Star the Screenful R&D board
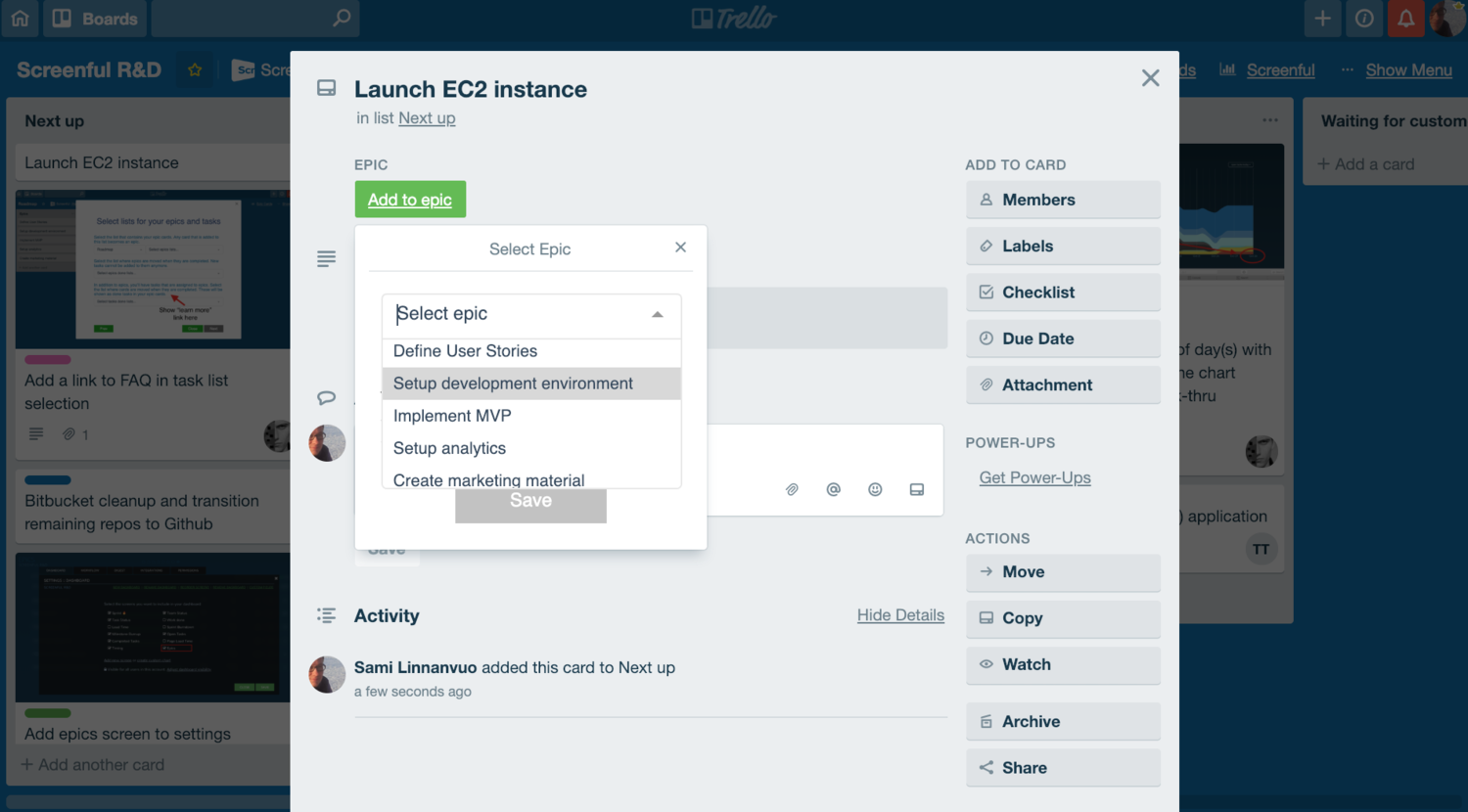 pos(195,69)
